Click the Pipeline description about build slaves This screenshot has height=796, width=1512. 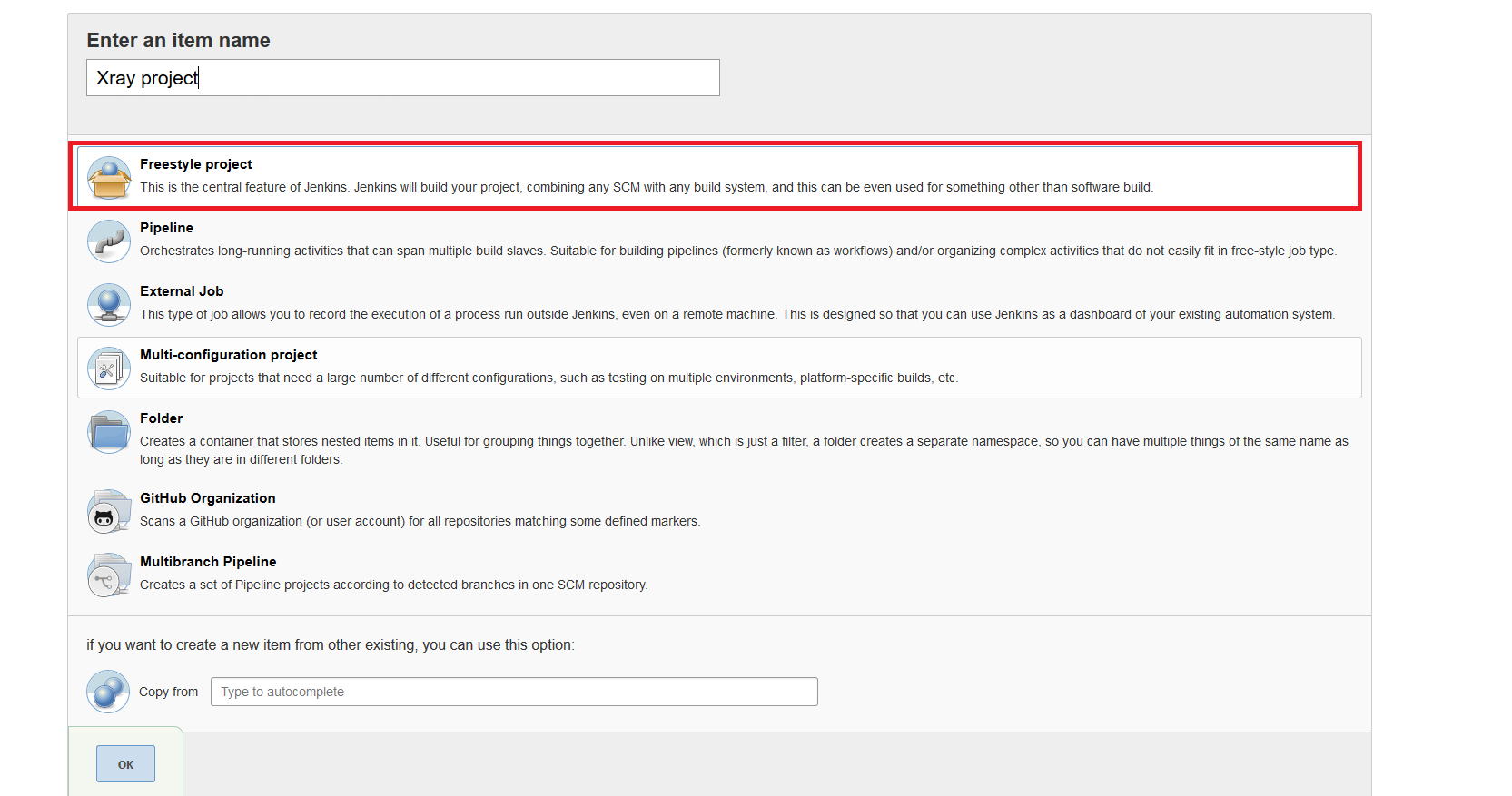click(738, 251)
